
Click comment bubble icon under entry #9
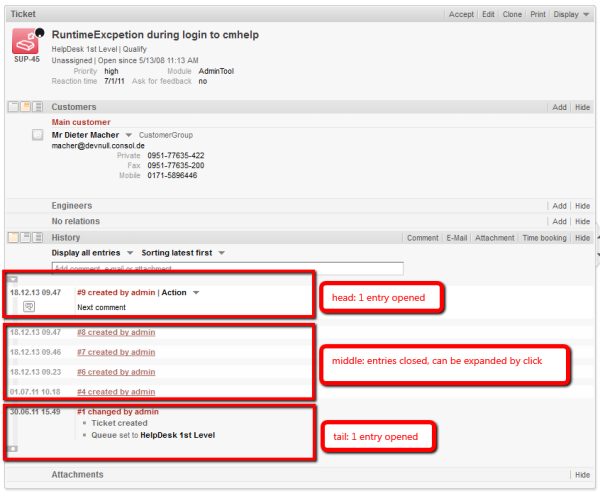pos(30,307)
